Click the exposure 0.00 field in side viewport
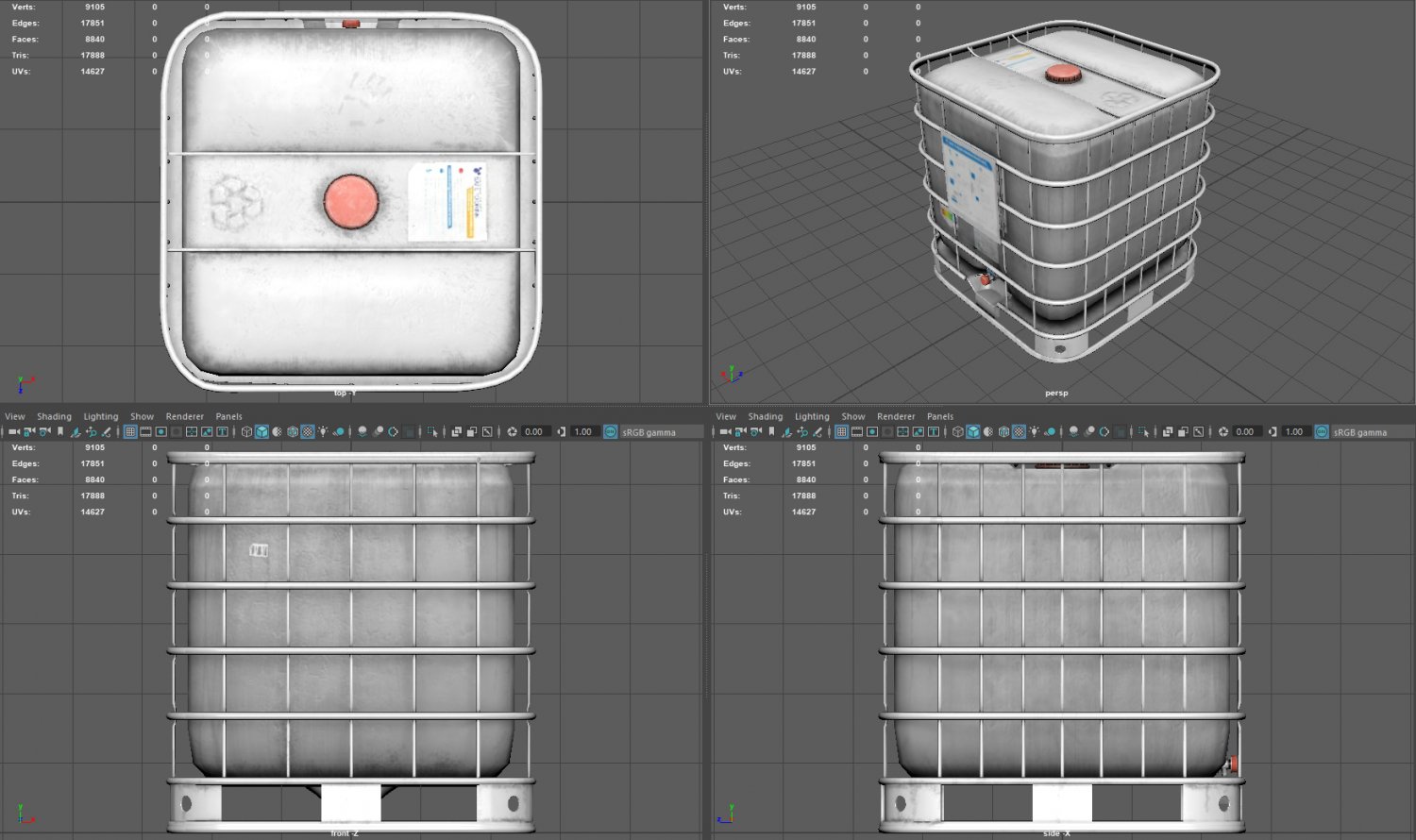 [x=1245, y=432]
